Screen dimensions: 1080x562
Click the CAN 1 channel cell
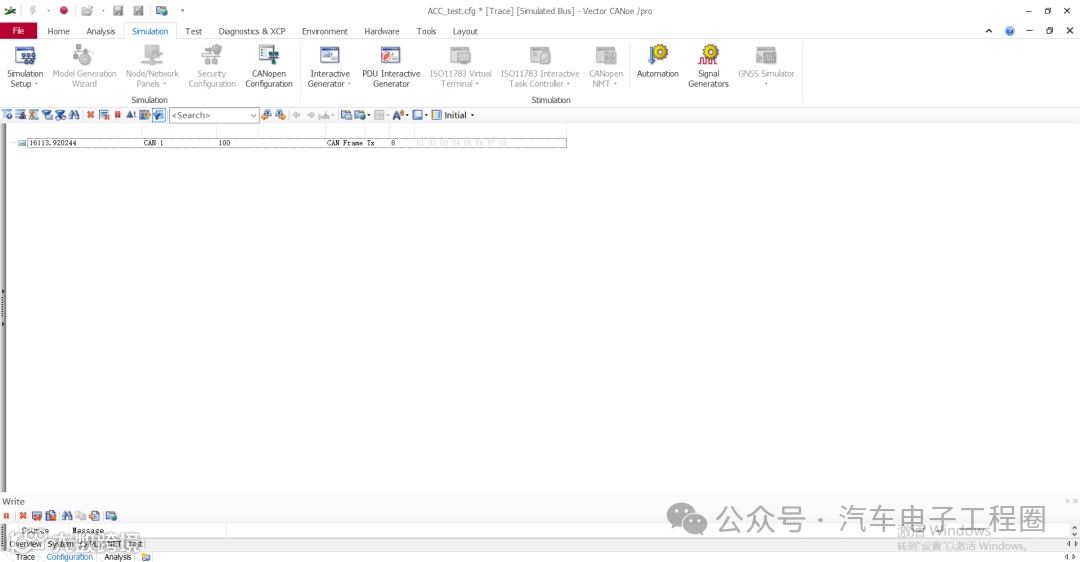153,143
